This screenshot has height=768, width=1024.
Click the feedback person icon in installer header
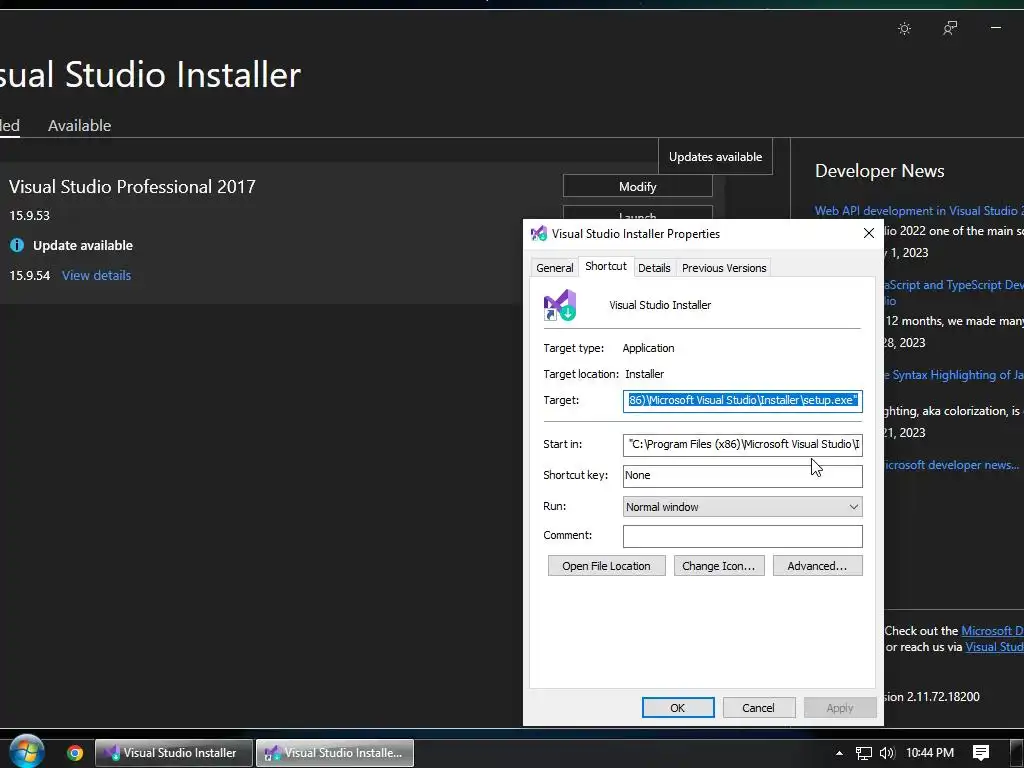pyautogui.click(x=950, y=28)
